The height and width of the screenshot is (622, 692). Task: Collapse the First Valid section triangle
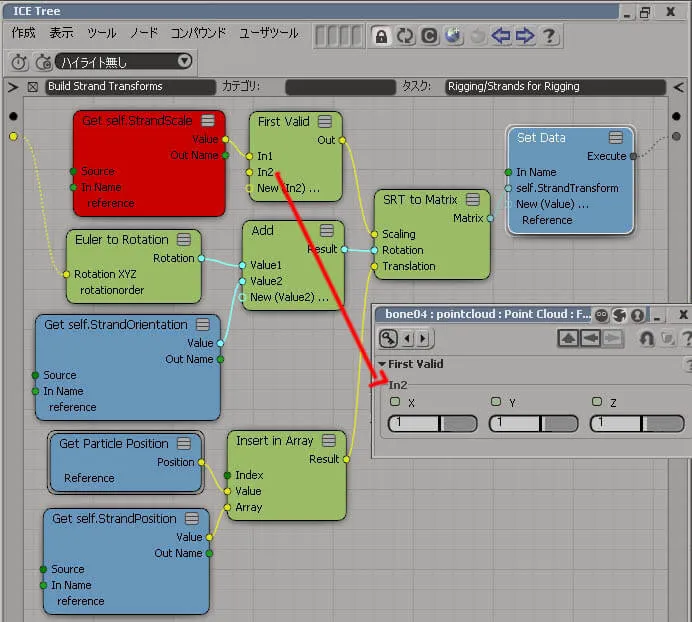(382, 364)
